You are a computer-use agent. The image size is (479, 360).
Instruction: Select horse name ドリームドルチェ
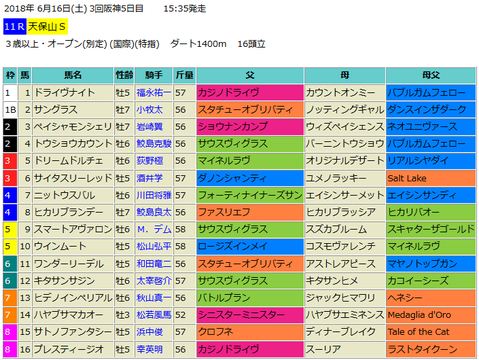tap(69, 161)
